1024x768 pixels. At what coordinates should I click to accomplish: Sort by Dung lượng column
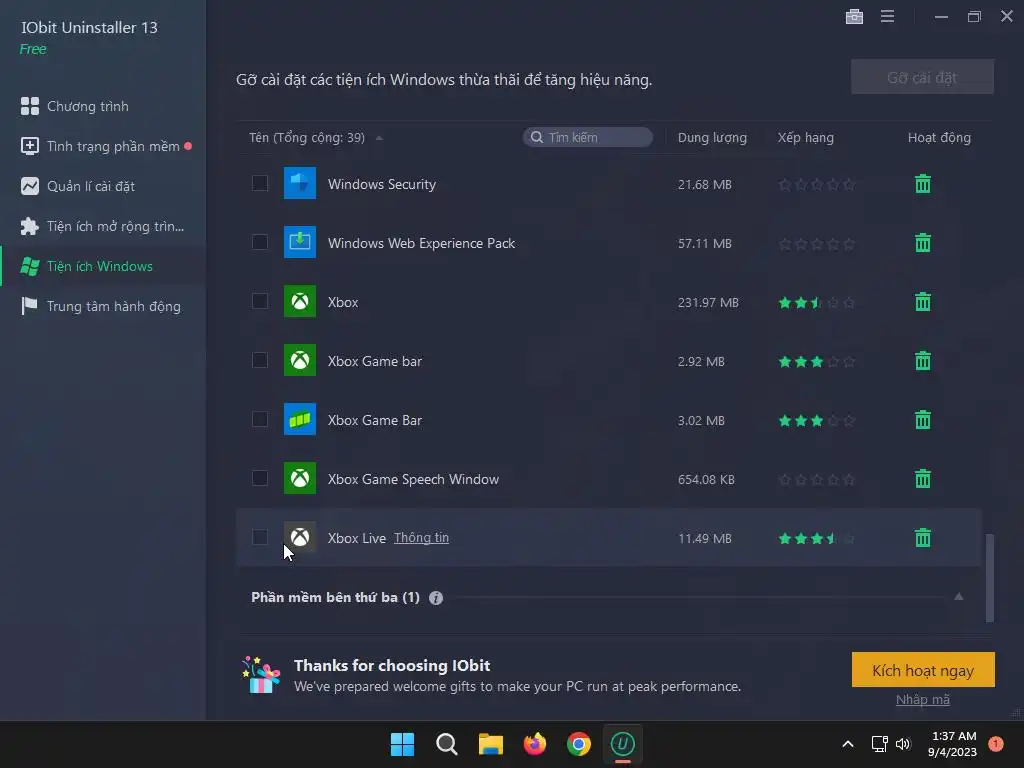[x=712, y=138]
